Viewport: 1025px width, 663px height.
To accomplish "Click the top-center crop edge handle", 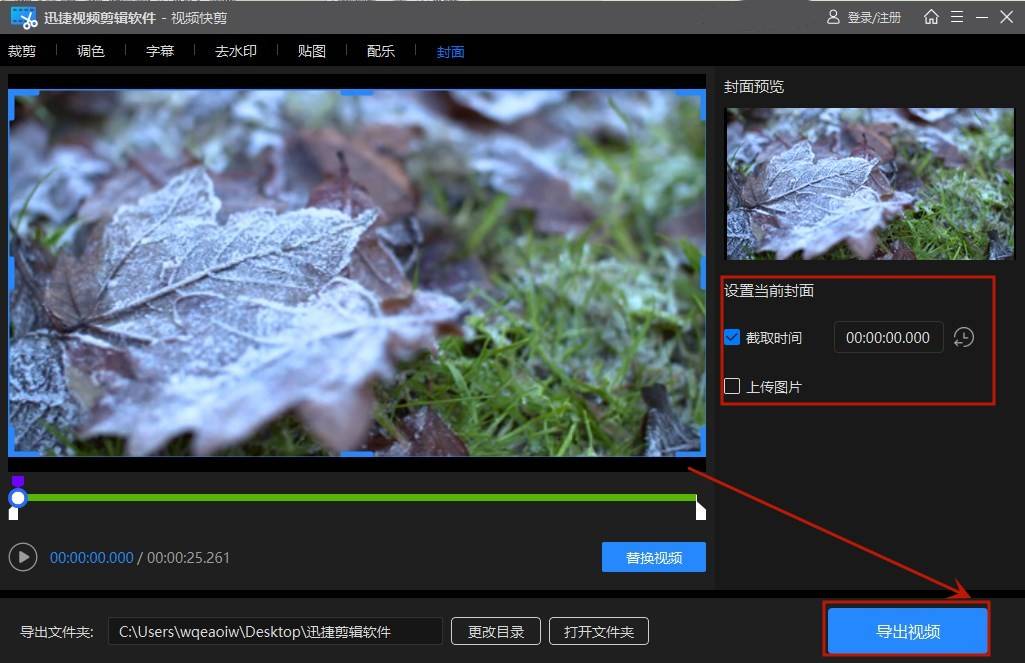I will (x=357, y=93).
